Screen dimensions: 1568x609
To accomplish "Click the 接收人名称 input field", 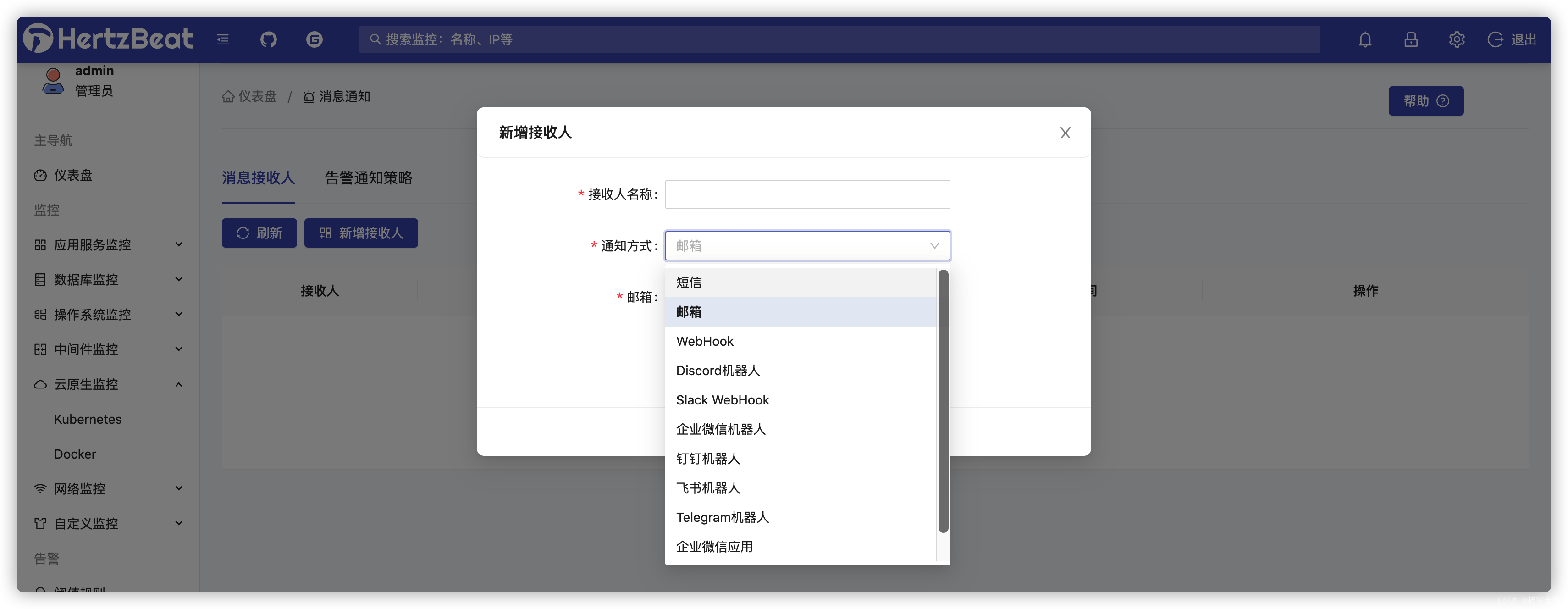I will tap(806, 194).
